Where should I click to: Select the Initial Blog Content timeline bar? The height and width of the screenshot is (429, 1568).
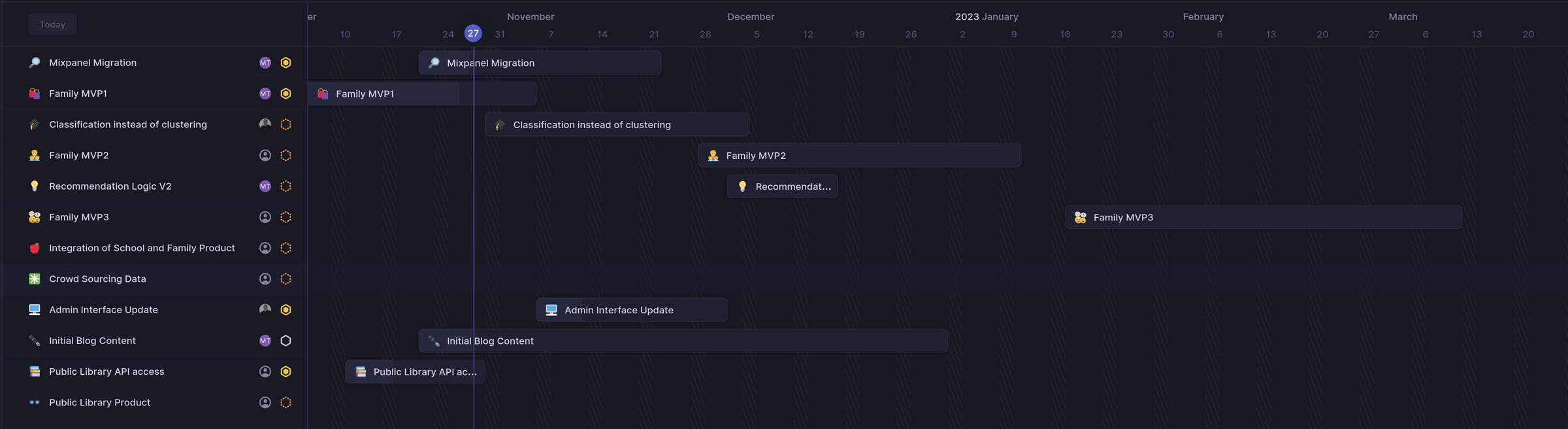pos(683,341)
